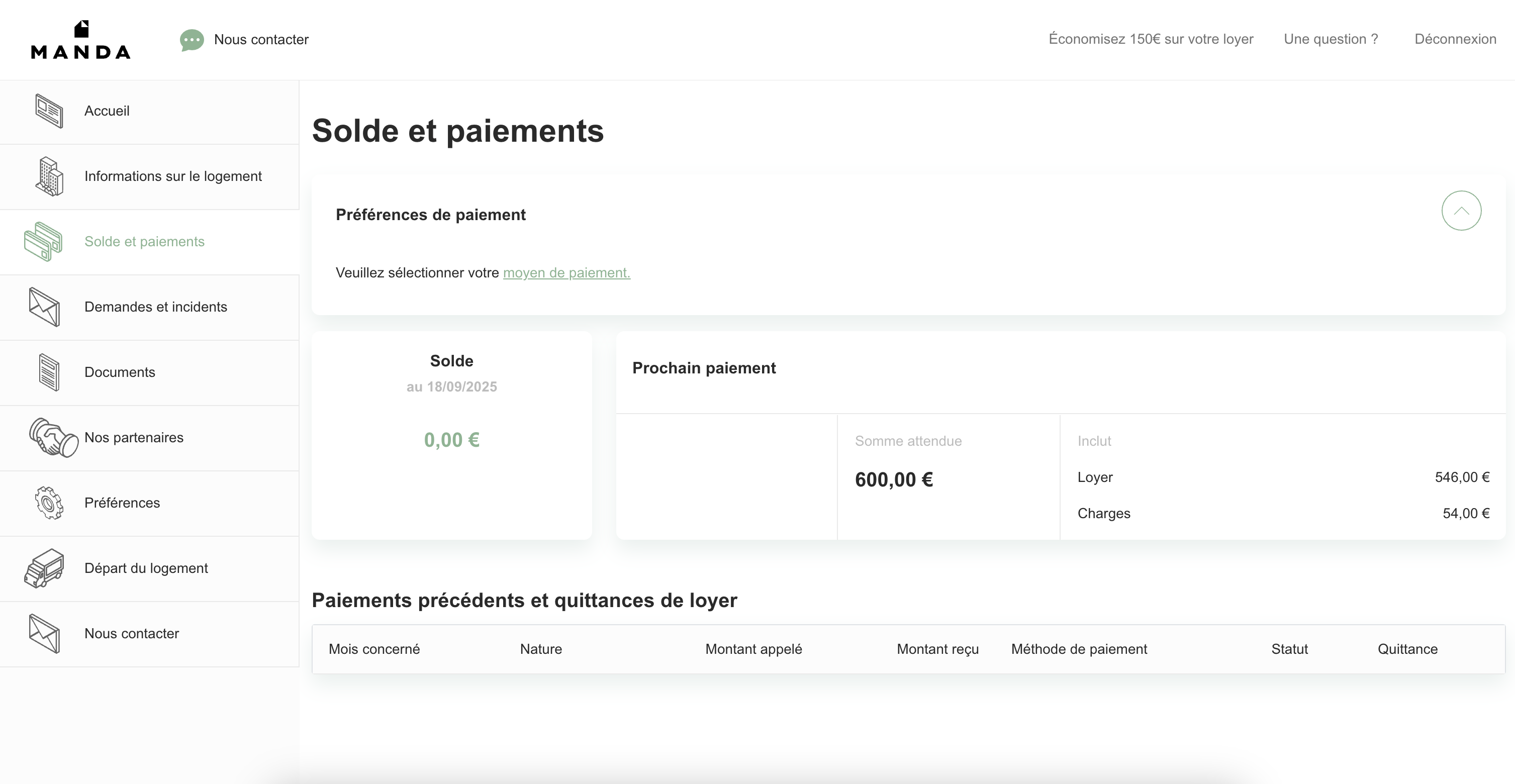Open Demandes et incidents section
The image size is (1515, 784).
coord(149,308)
